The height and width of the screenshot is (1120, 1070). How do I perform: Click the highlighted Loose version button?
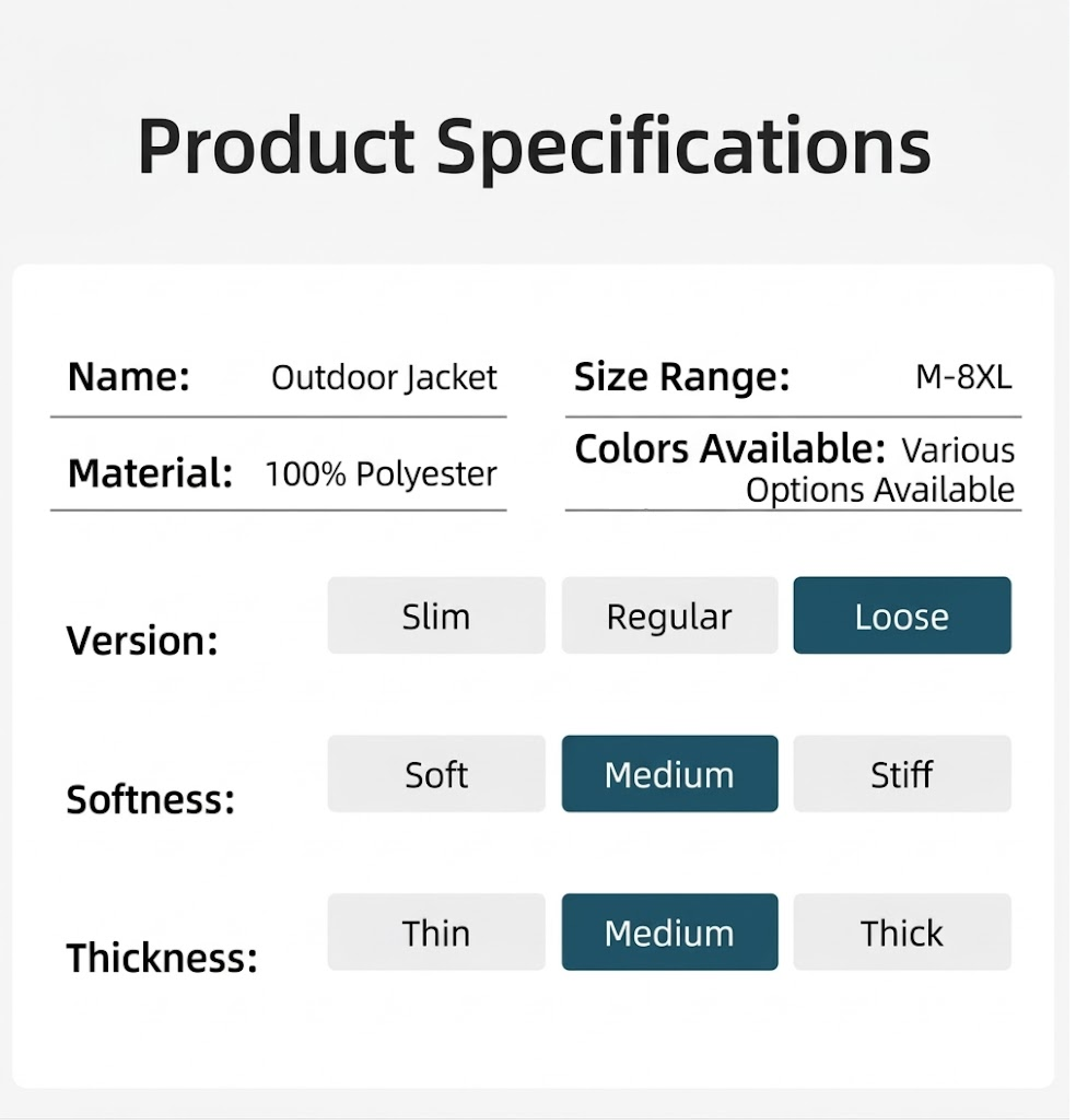(x=902, y=615)
